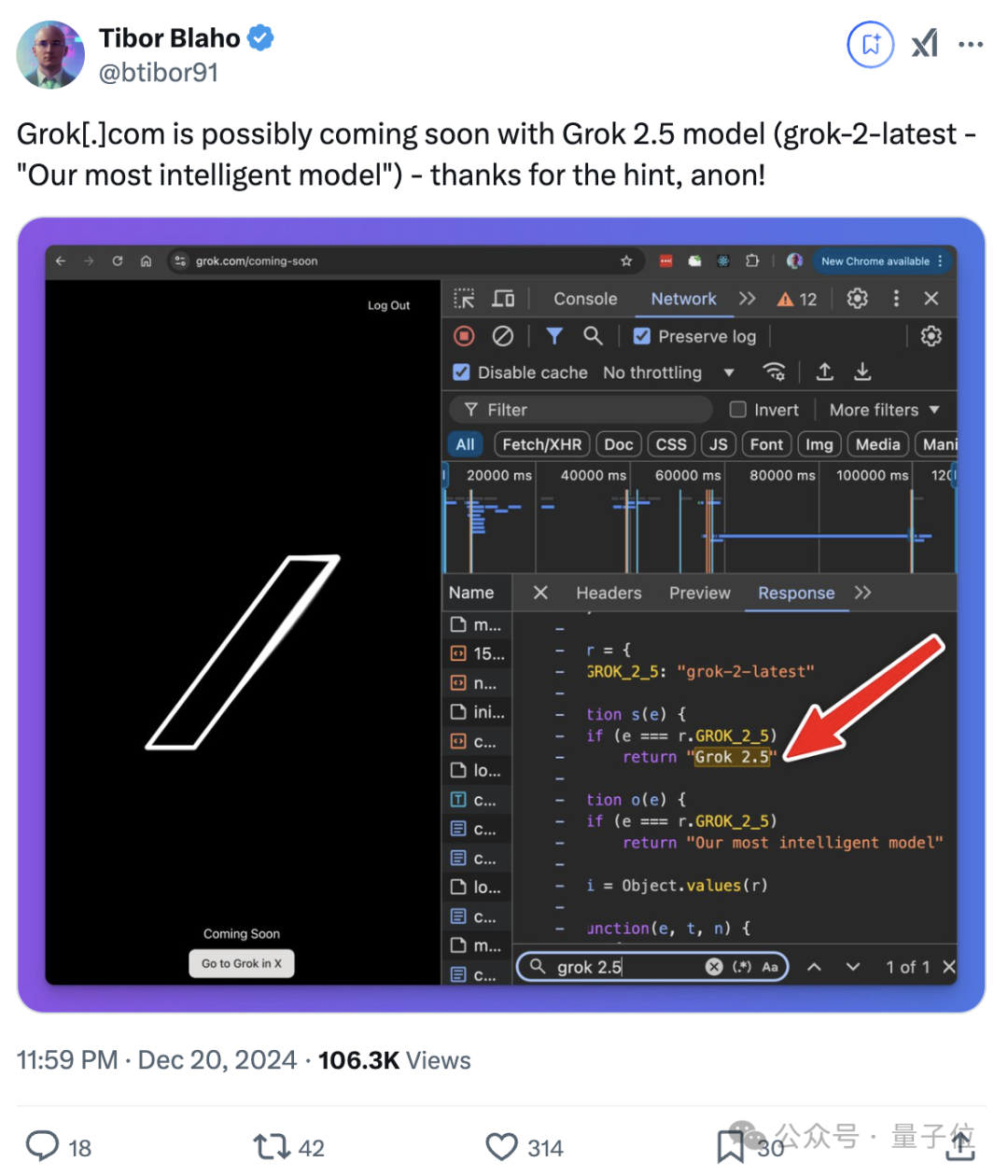Open more DevTools tabs with the chevron
Viewport: 1008px width, 1176px height.
[x=747, y=299]
